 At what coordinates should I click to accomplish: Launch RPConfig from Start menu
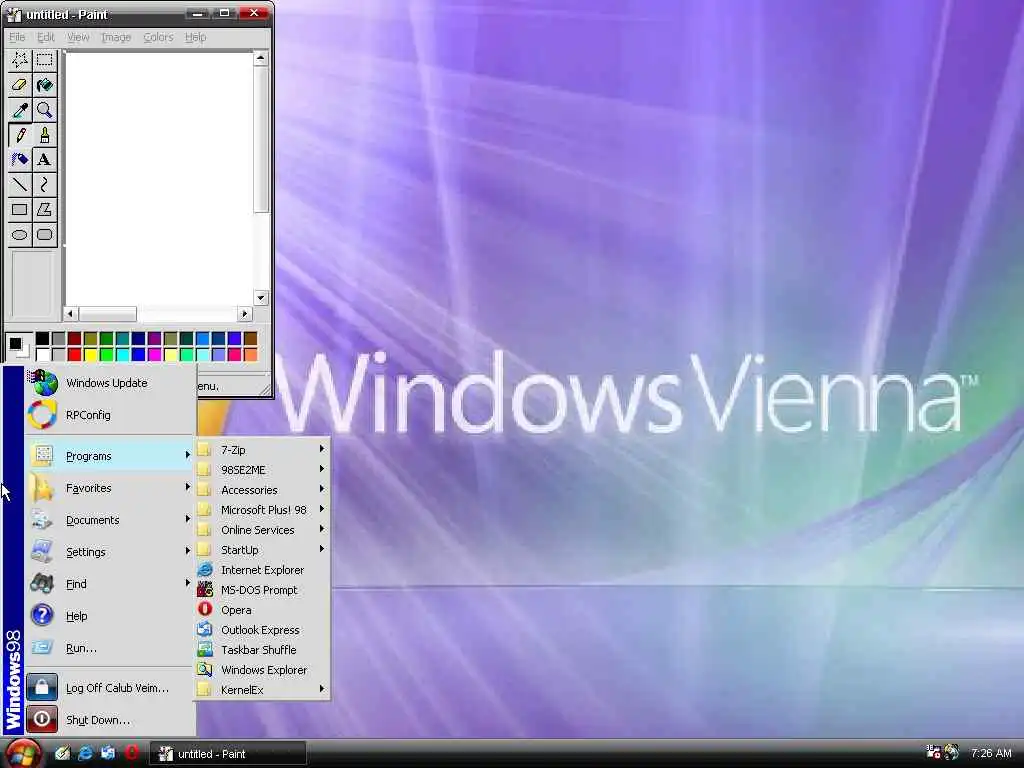(110, 415)
